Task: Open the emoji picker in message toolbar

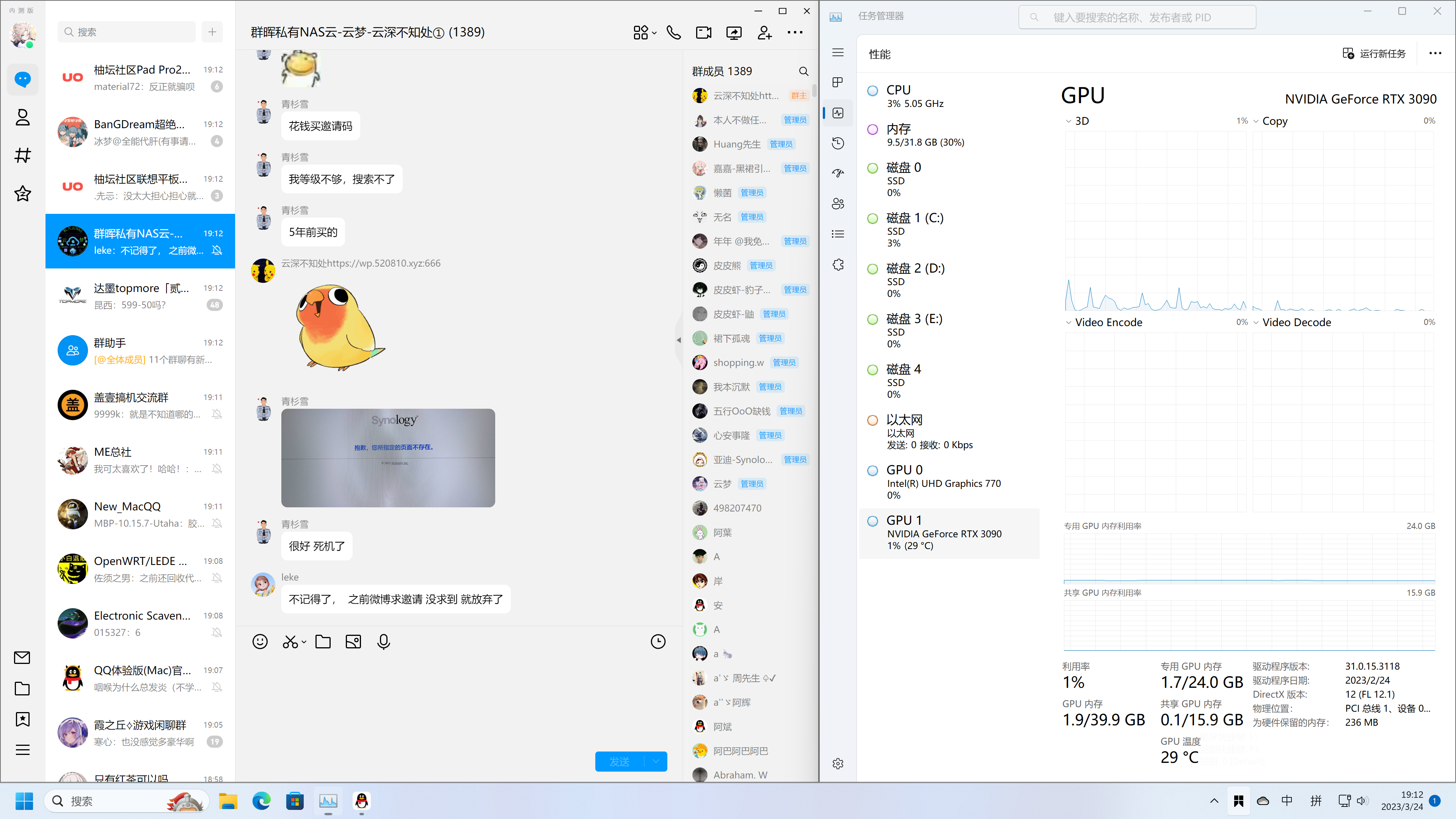Action: (260, 642)
